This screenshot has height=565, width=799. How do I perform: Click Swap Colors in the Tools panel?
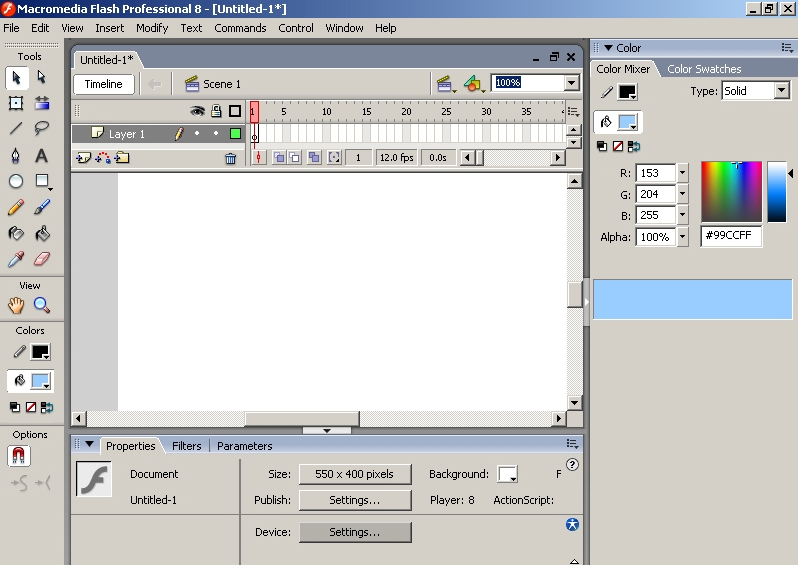(x=47, y=408)
